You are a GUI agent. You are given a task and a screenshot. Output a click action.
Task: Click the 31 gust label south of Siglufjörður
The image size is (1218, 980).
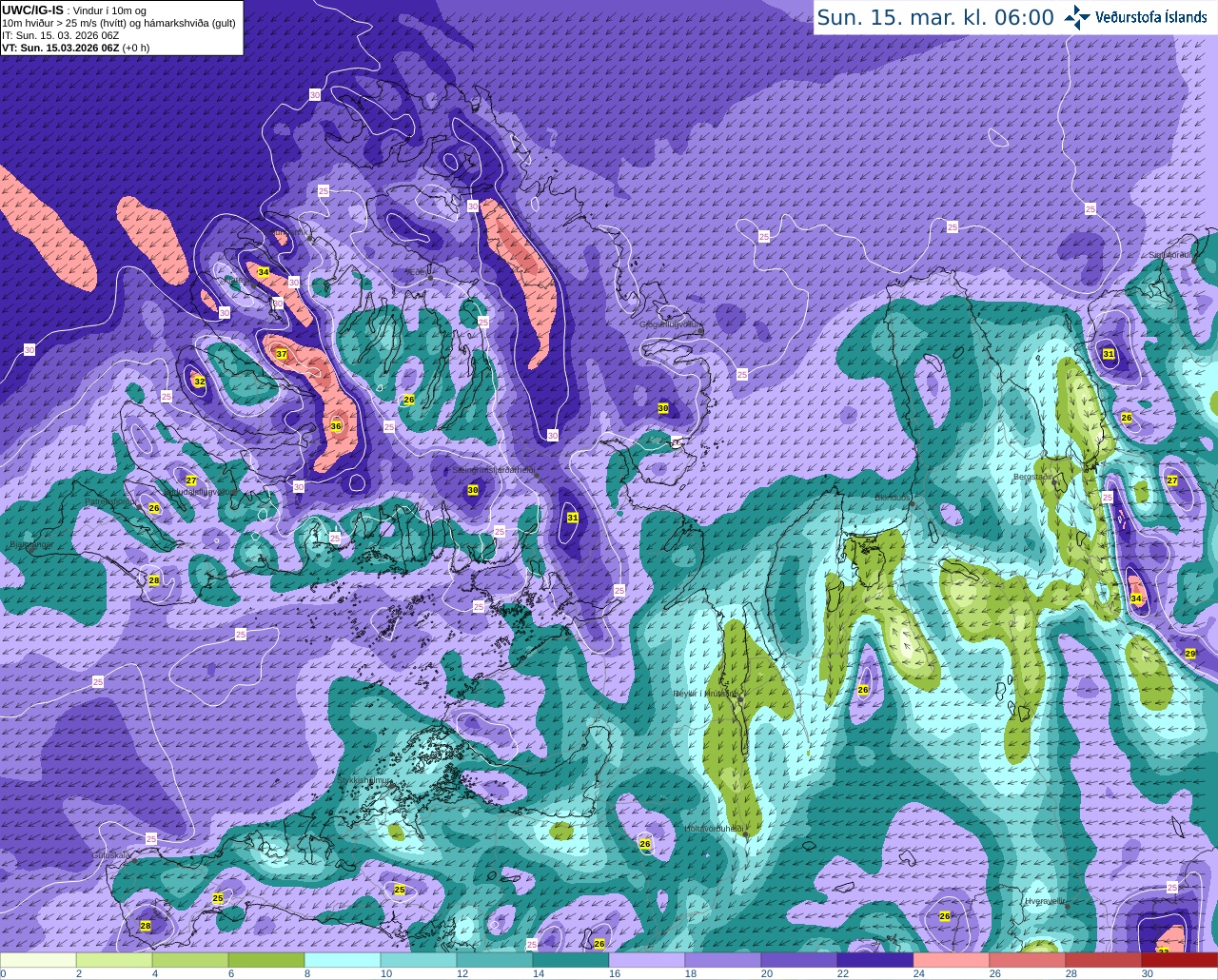[1109, 354]
